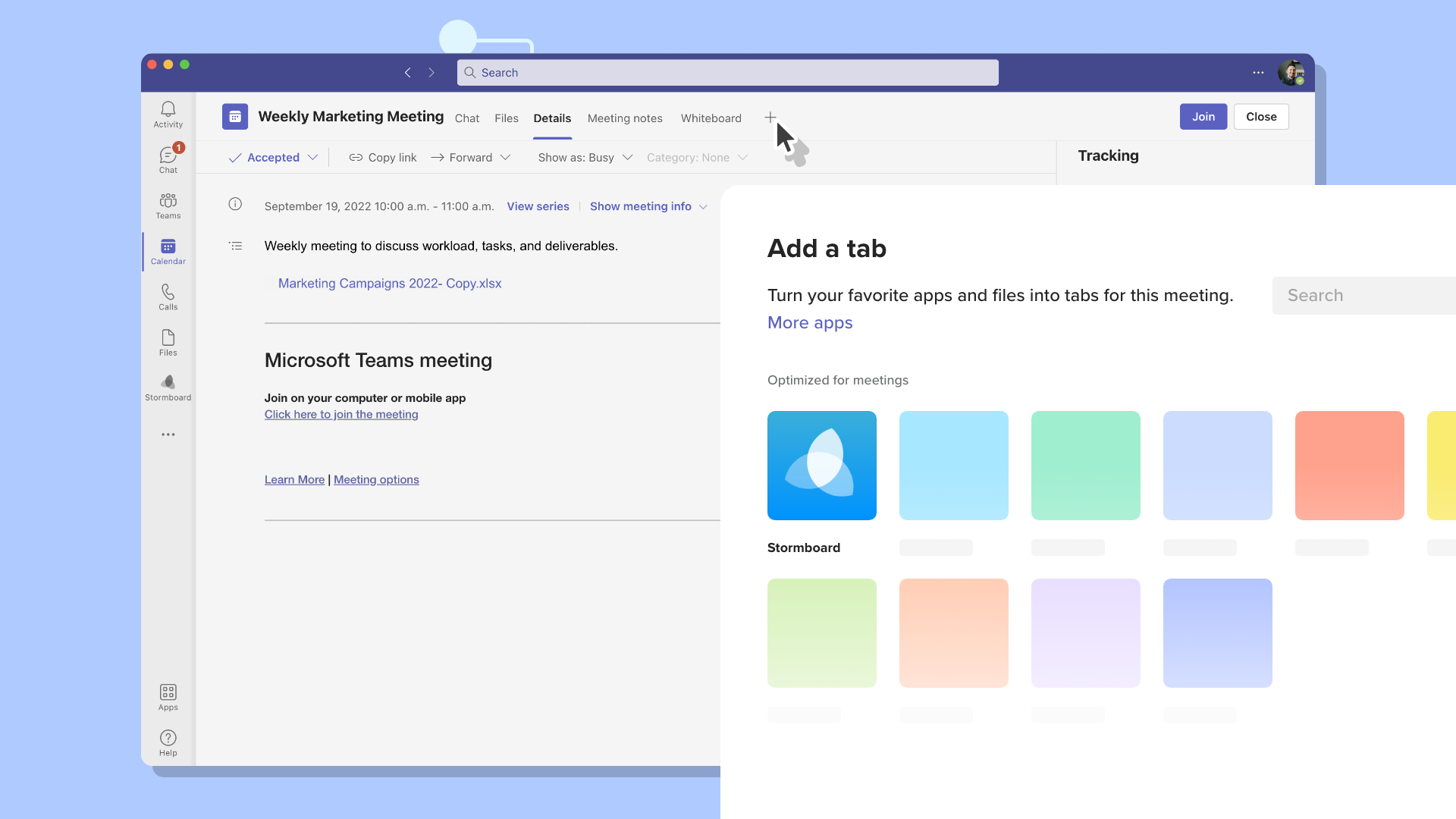
Task: Select the Stormboard app tile
Action: 821,466
